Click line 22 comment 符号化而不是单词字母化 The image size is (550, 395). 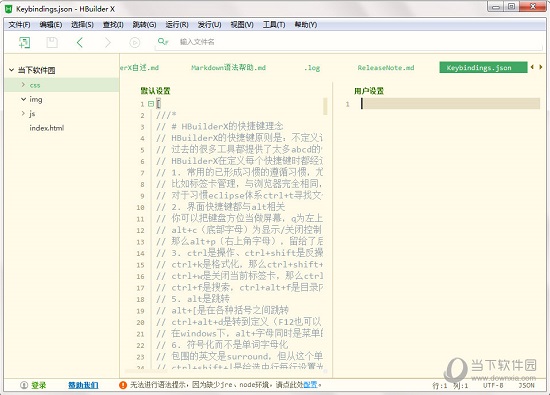point(222,345)
